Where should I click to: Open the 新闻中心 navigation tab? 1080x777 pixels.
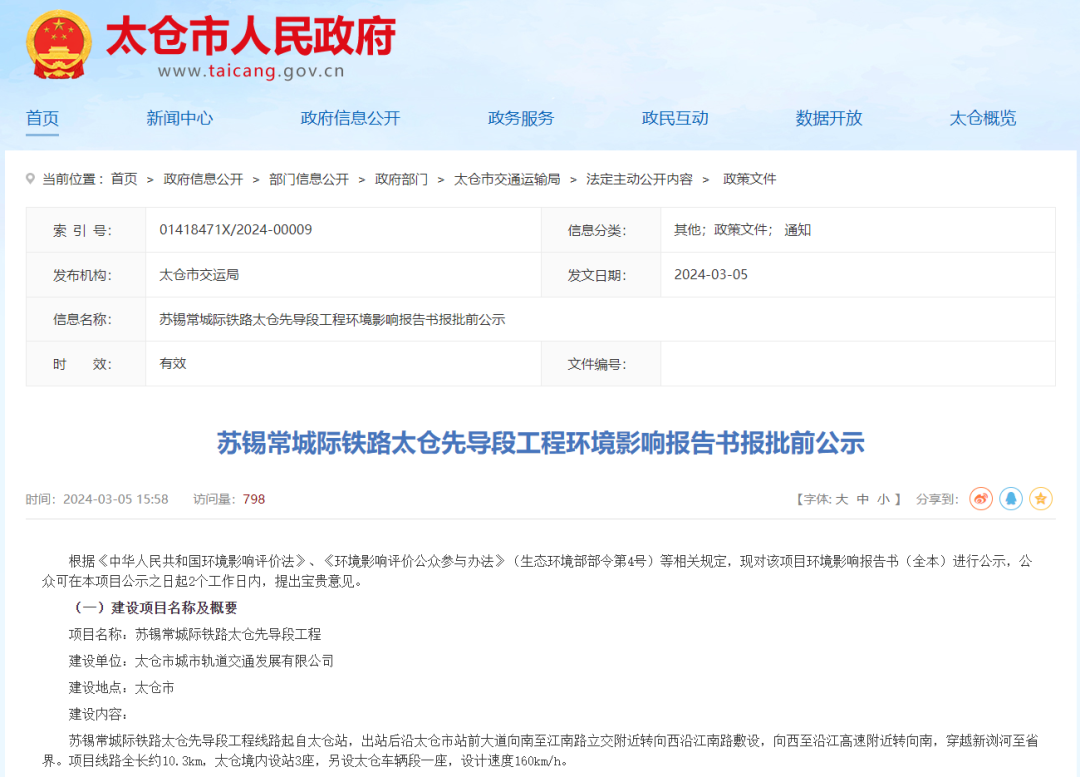pos(180,118)
